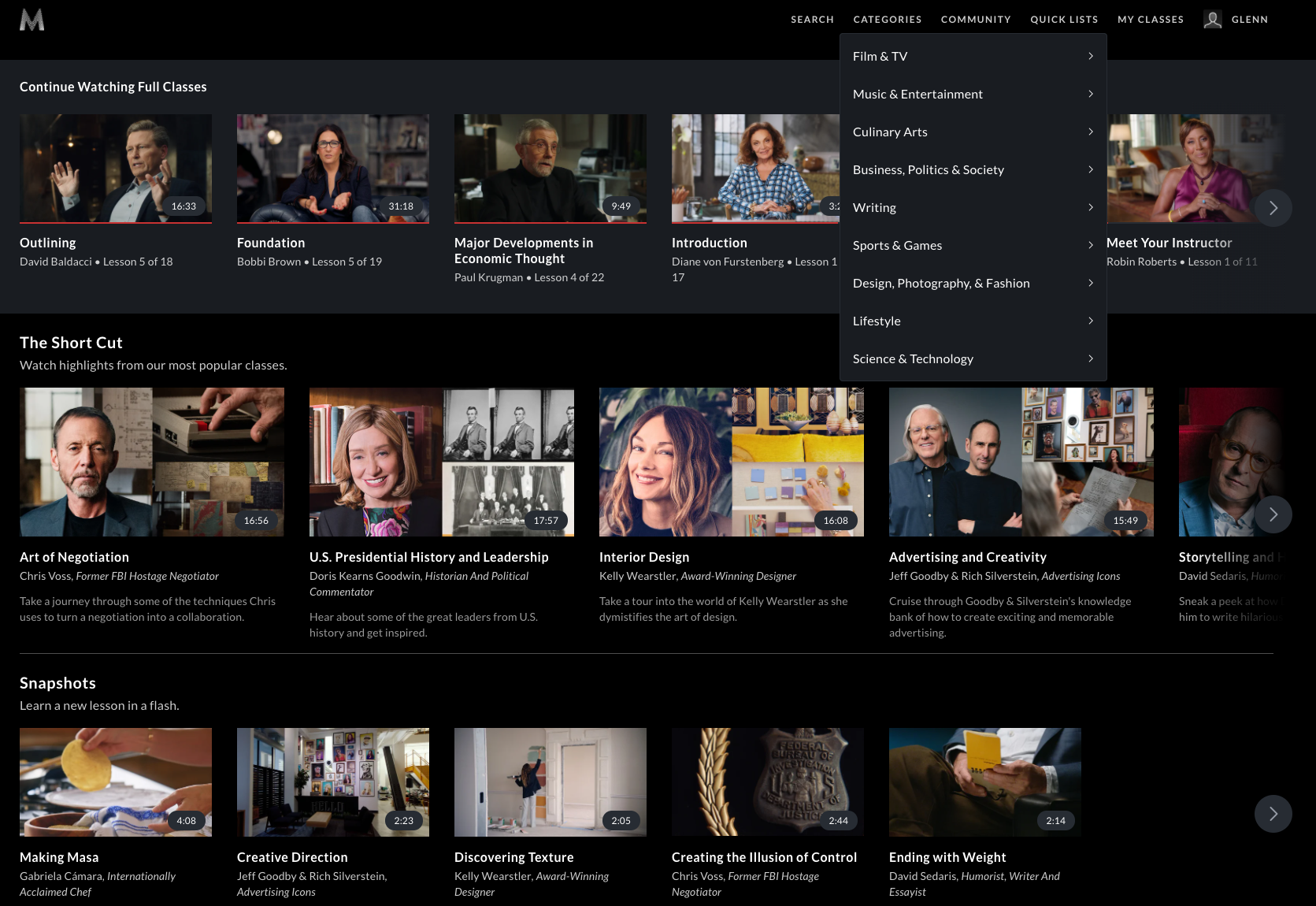Open the Glenn profile avatar icon
Viewport: 1316px width, 906px height.
[1213, 20]
